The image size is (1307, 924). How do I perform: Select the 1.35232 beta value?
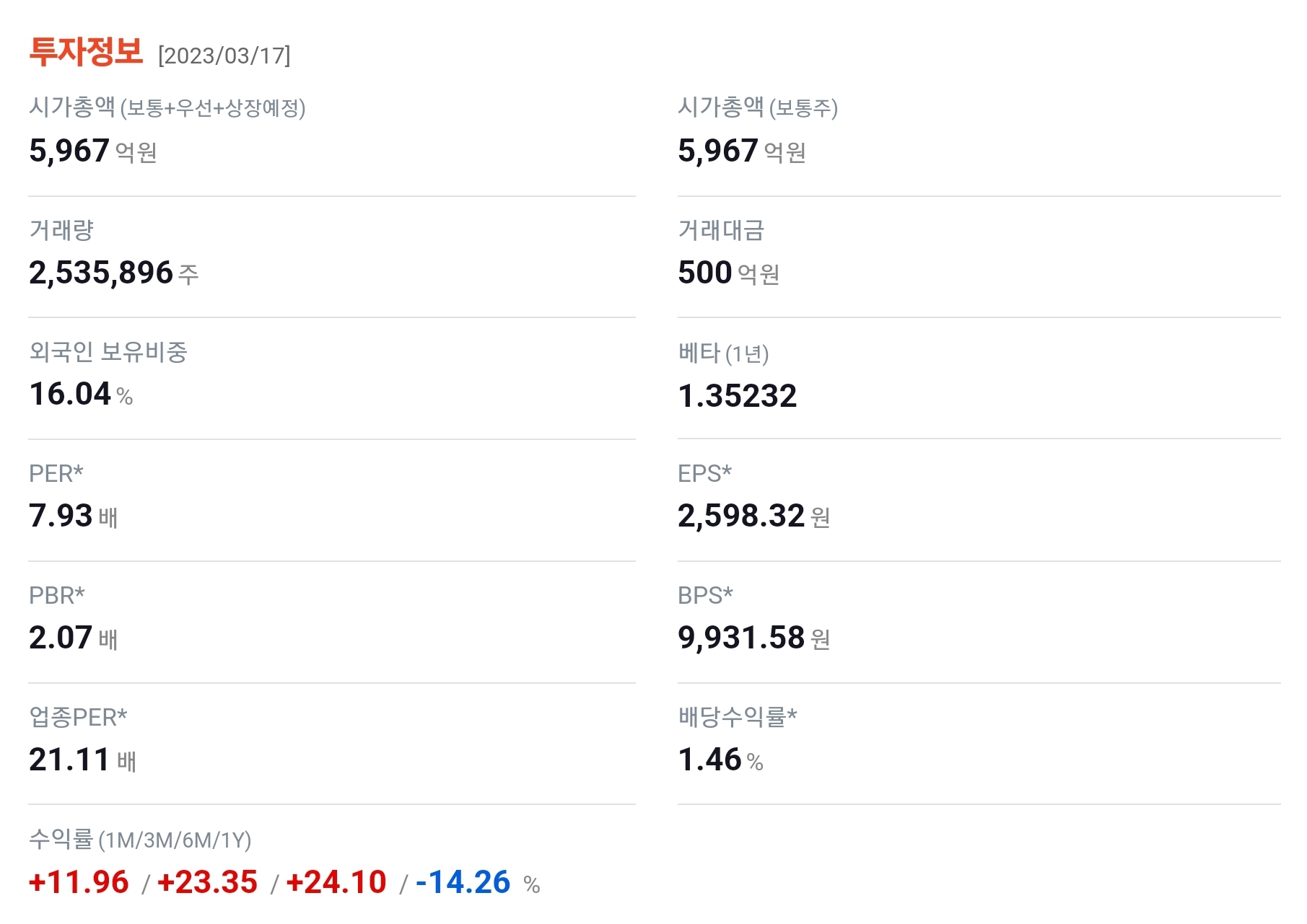[738, 395]
